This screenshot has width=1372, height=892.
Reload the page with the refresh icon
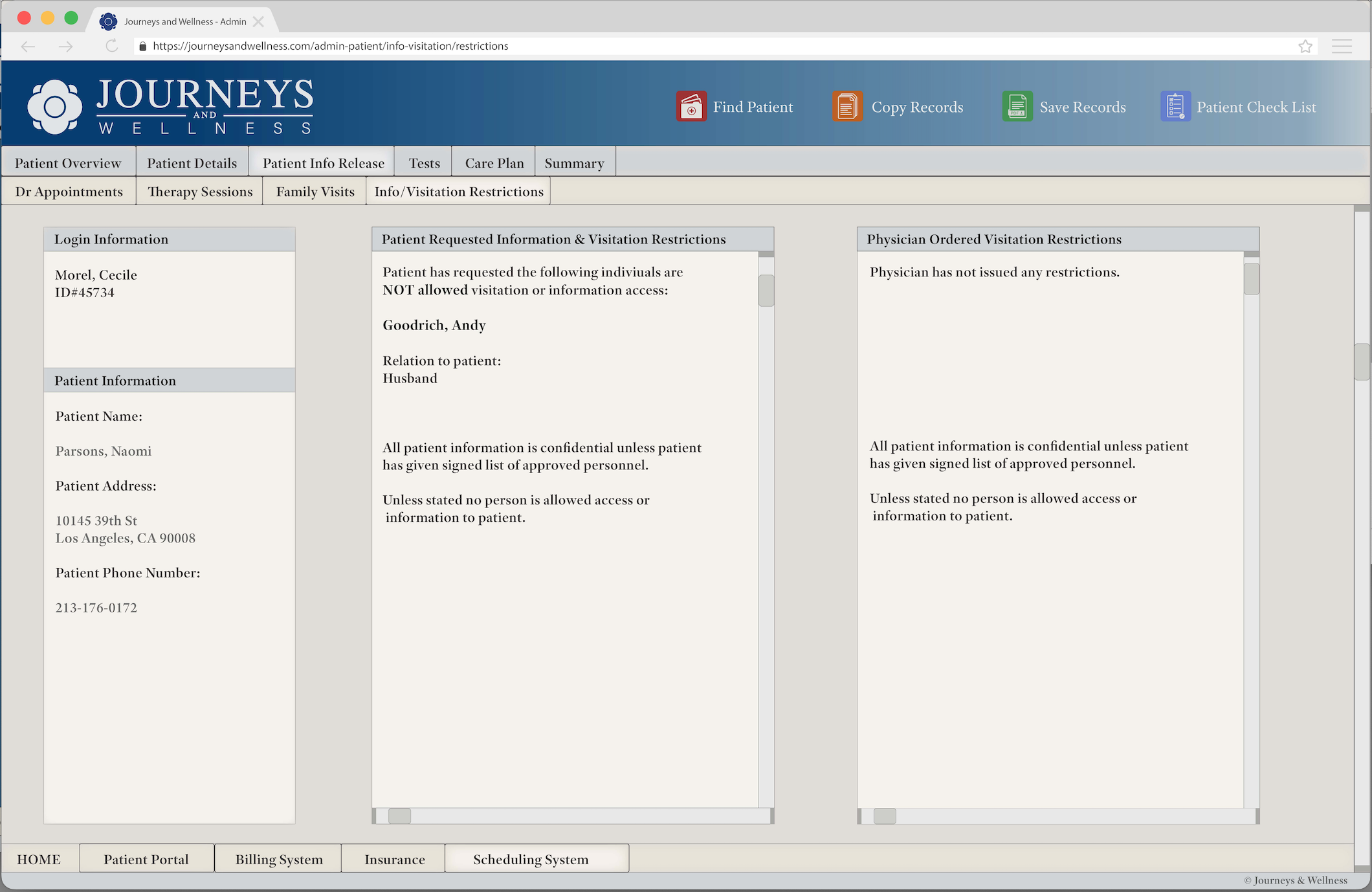[x=111, y=46]
